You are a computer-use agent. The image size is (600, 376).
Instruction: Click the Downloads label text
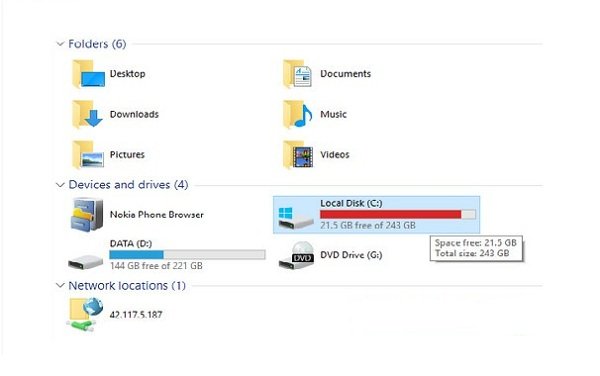click(134, 114)
